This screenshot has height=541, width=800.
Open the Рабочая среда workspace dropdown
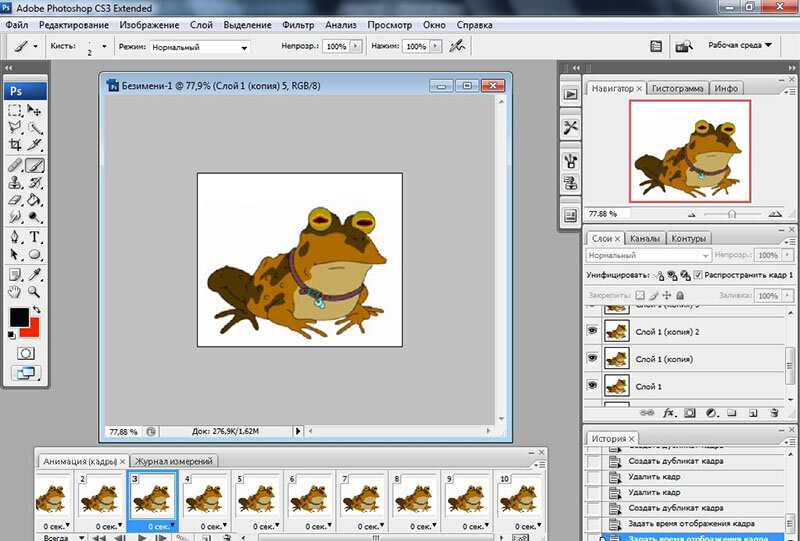(740, 45)
